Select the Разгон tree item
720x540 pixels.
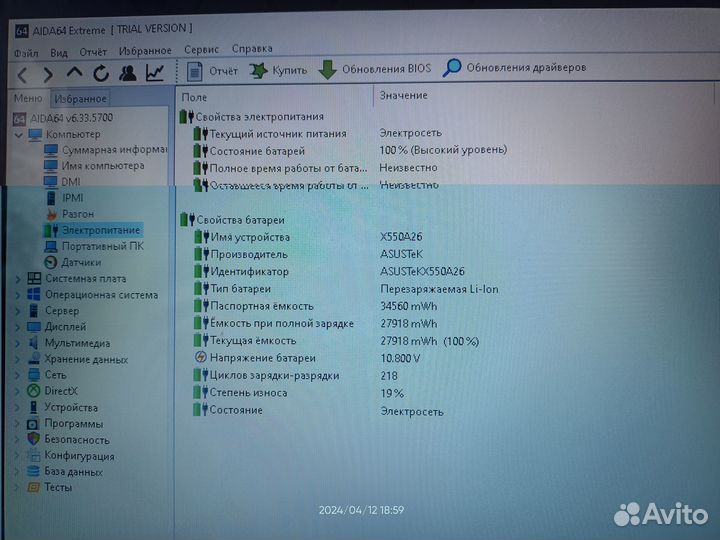click(x=70, y=214)
